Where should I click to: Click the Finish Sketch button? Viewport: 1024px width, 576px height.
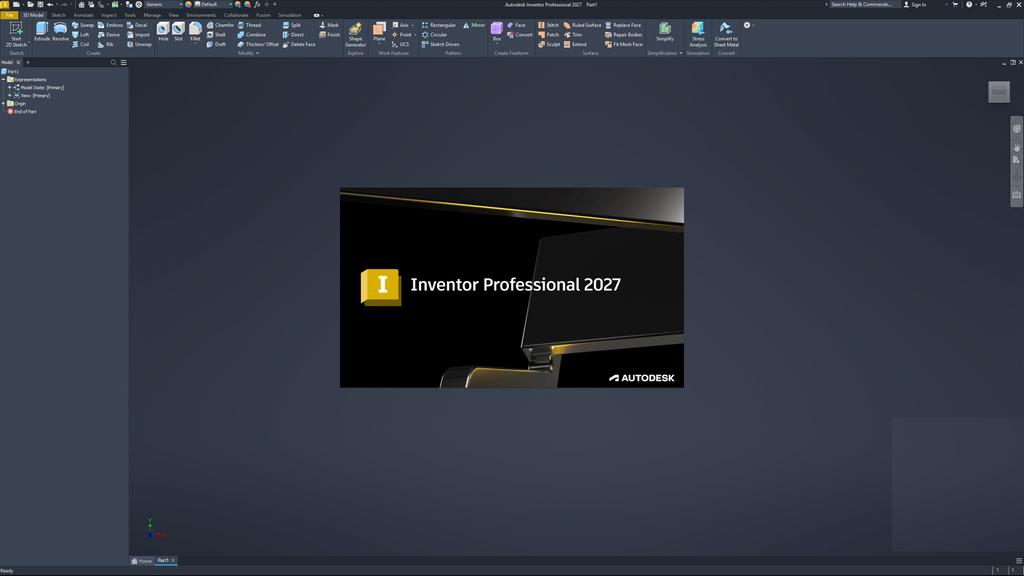pyautogui.click(x=330, y=33)
